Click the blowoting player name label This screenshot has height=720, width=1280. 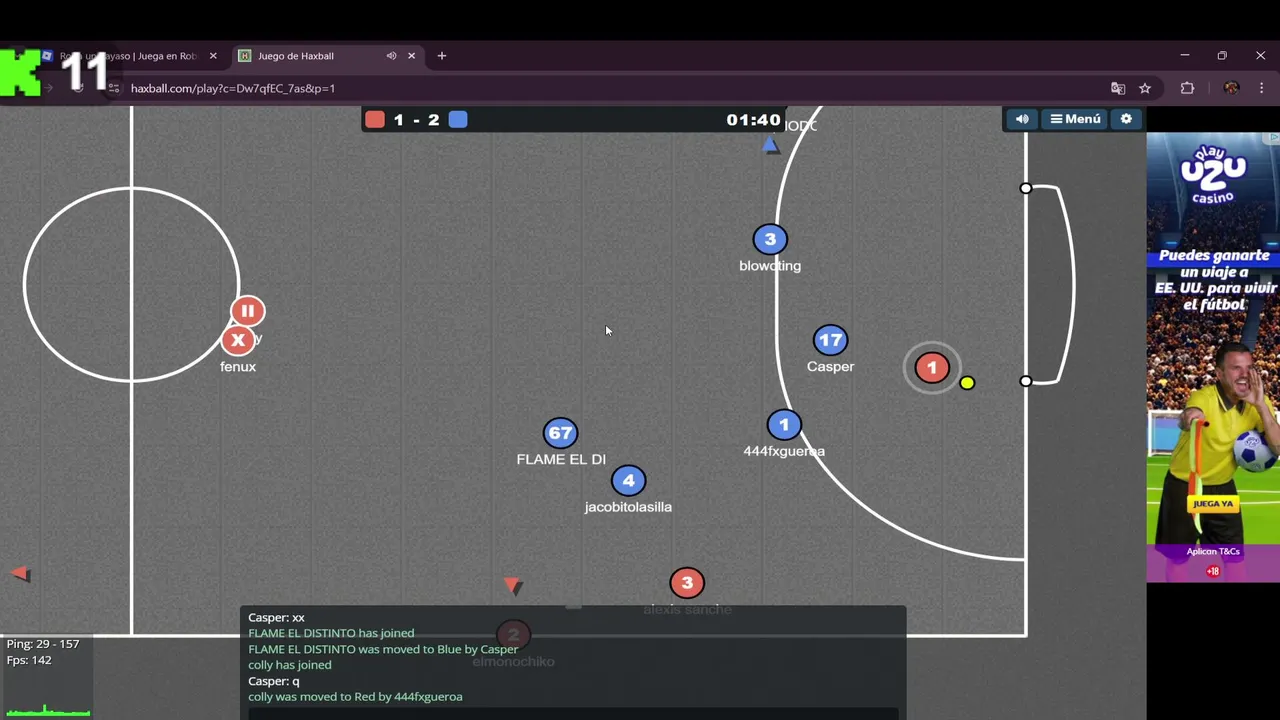tap(770, 265)
